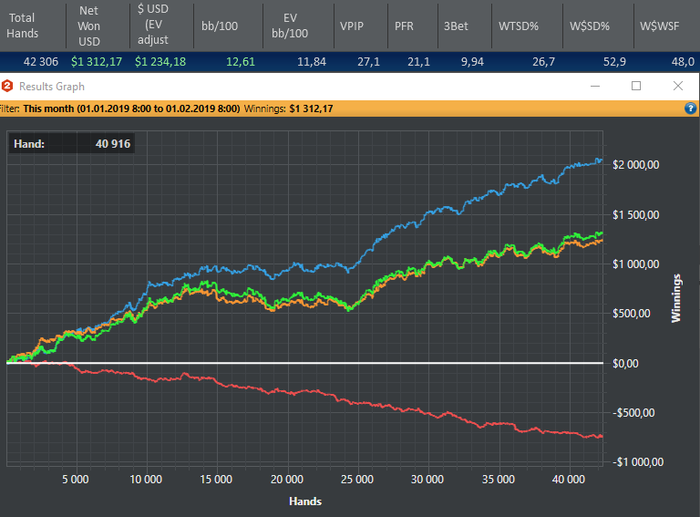Click the W$SD% column header
Viewport: 700px width, 517px height.
click(589, 26)
